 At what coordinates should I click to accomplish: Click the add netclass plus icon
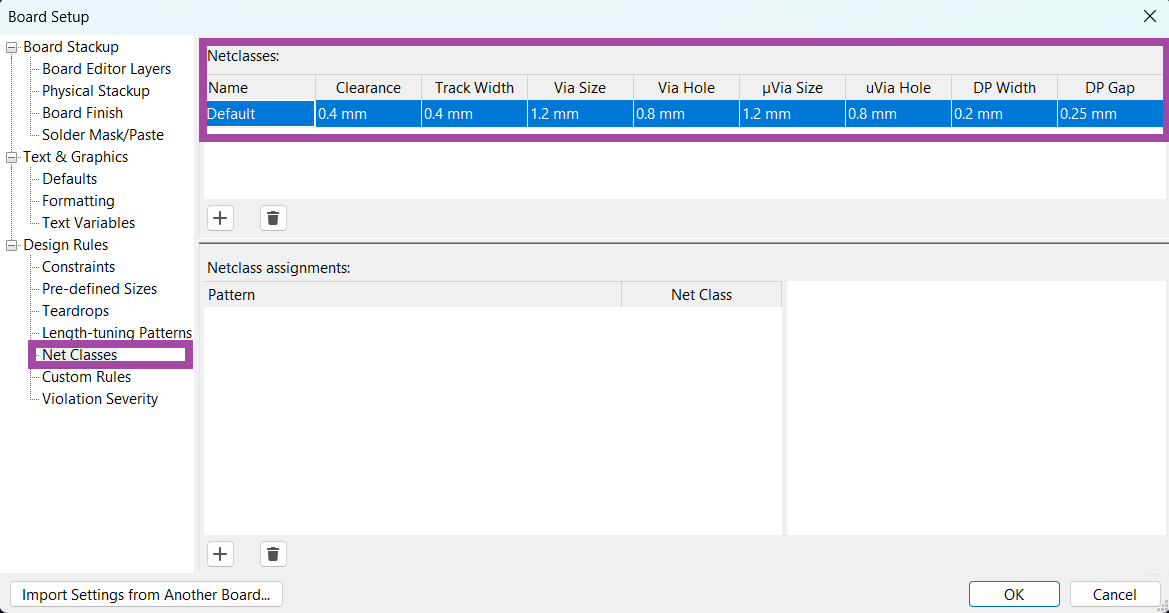(x=221, y=218)
